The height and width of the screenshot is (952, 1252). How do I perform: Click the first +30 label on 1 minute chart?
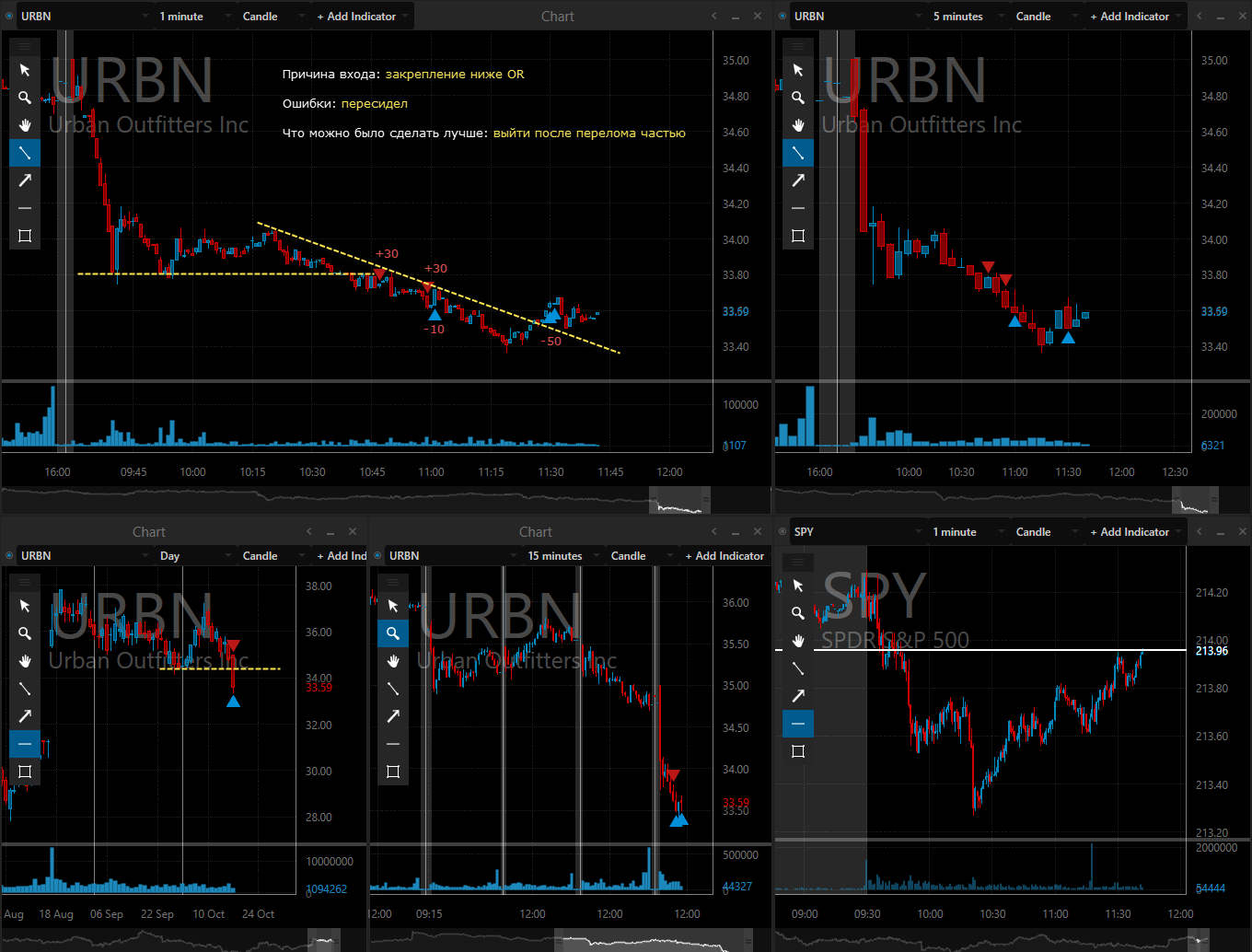(387, 254)
